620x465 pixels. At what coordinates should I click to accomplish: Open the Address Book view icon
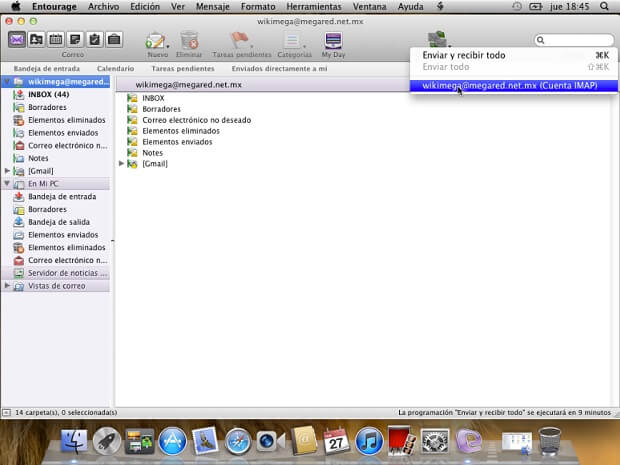[36, 40]
